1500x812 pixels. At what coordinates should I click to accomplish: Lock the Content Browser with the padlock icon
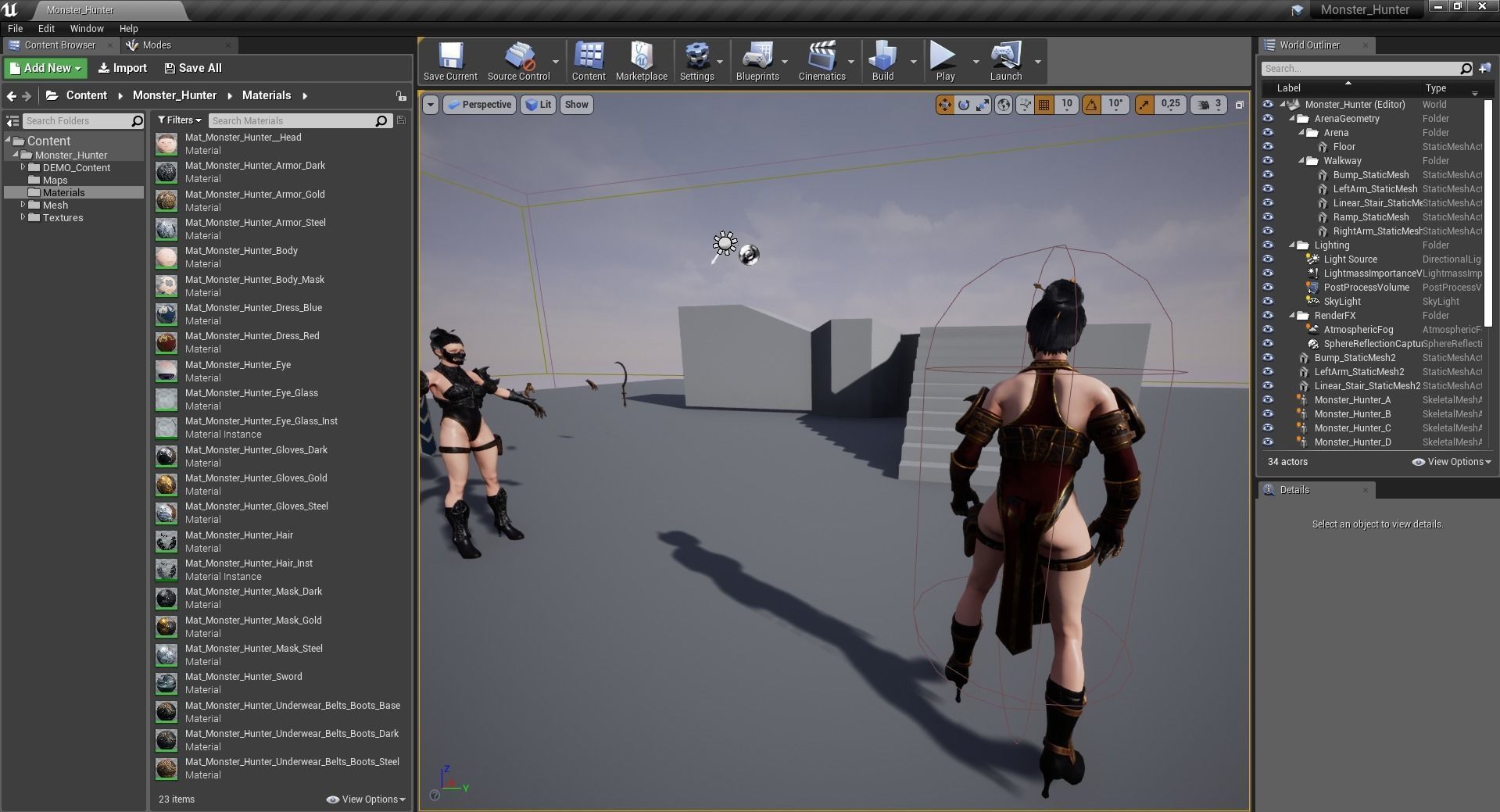[x=401, y=96]
